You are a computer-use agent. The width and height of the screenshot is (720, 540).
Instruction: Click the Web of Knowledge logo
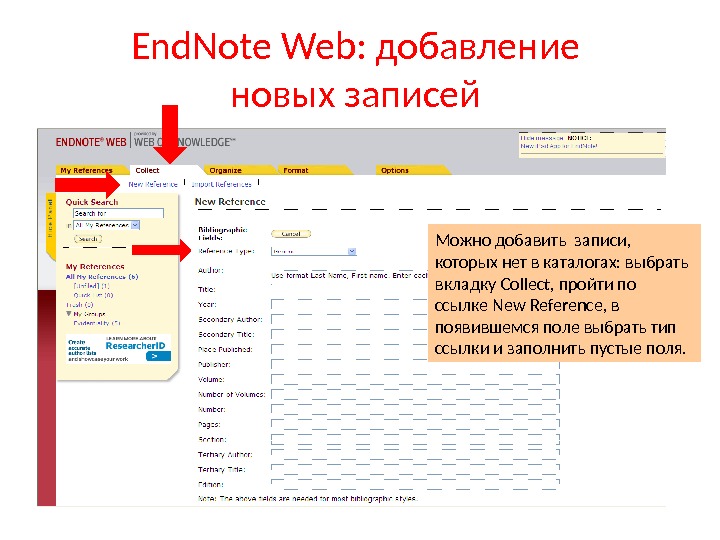pos(185,142)
